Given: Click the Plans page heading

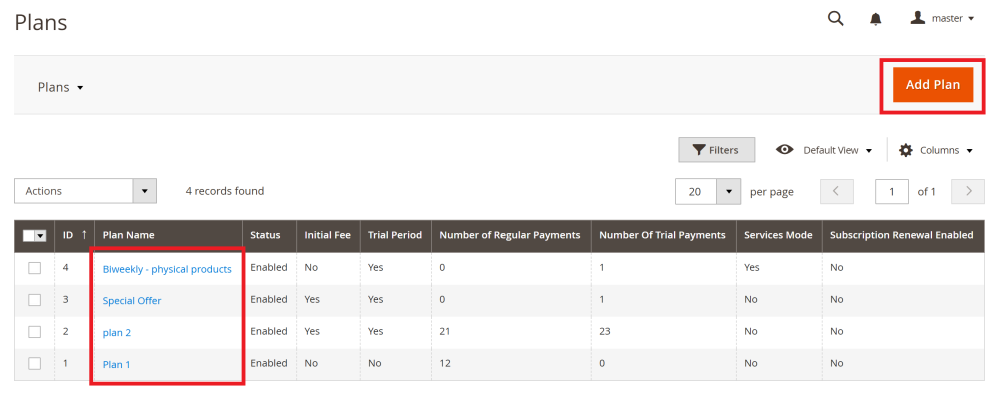Looking at the screenshot, I should [x=41, y=23].
